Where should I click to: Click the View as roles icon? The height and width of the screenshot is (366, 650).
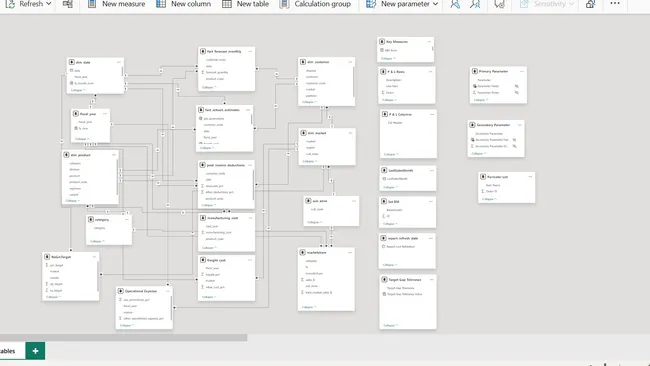click(475, 4)
